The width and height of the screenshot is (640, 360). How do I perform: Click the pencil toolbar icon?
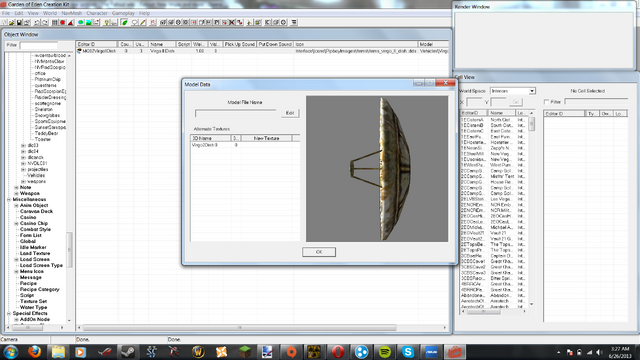point(142,22)
